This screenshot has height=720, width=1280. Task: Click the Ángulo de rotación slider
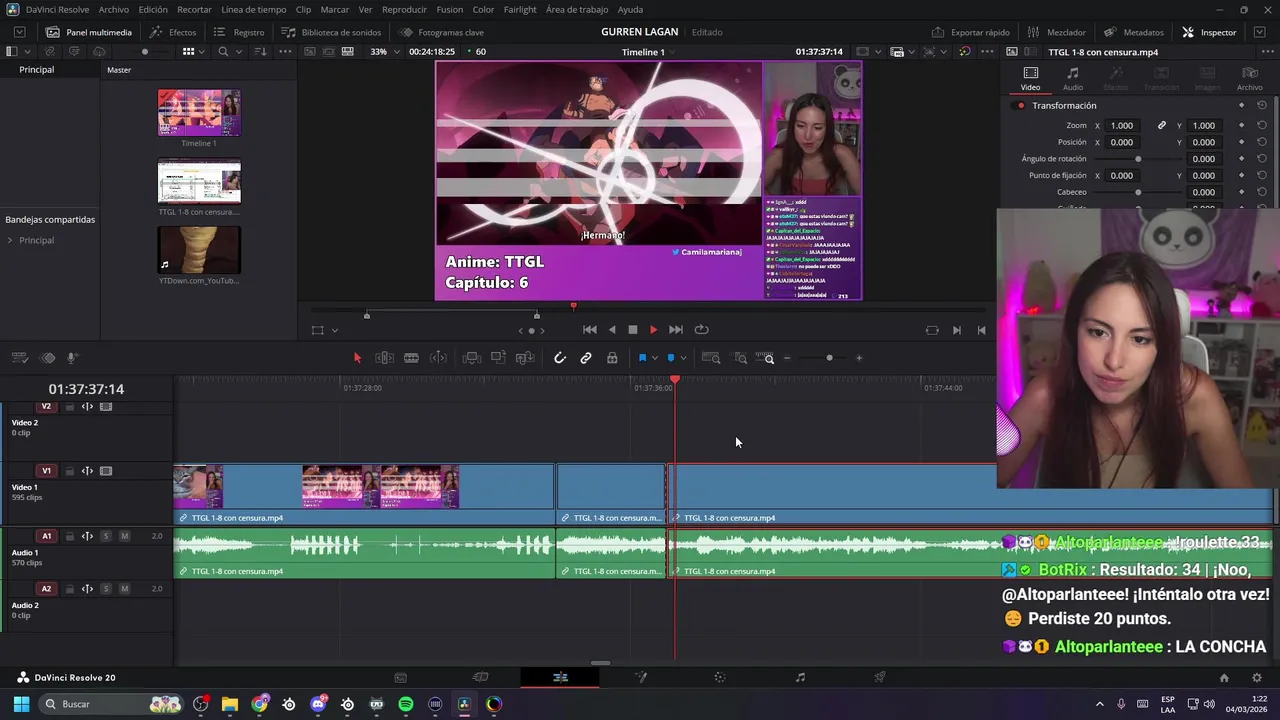pyautogui.click(x=1138, y=159)
